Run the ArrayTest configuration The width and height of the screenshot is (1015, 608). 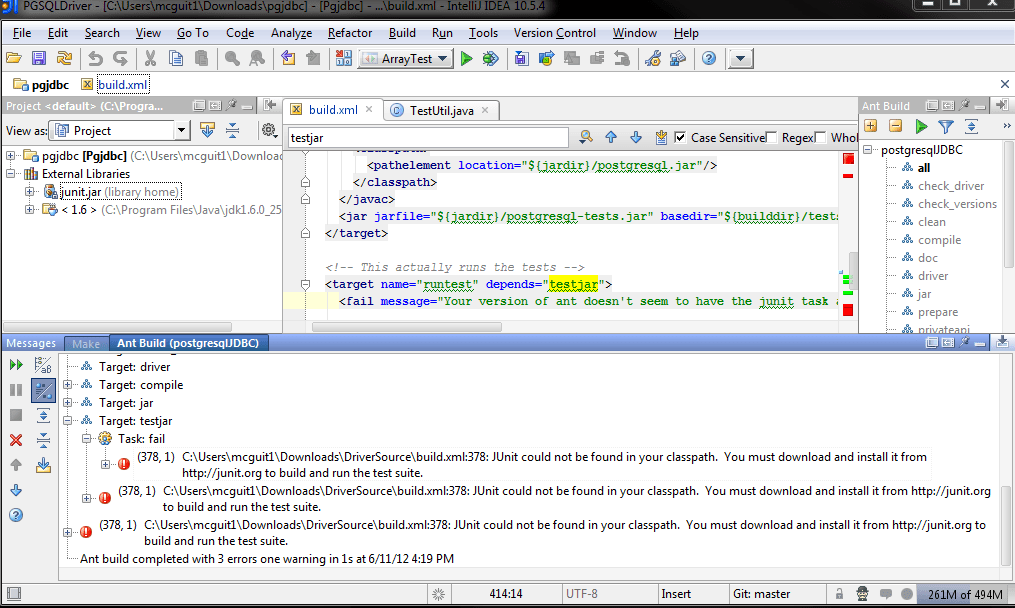click(x=466, y=58)
